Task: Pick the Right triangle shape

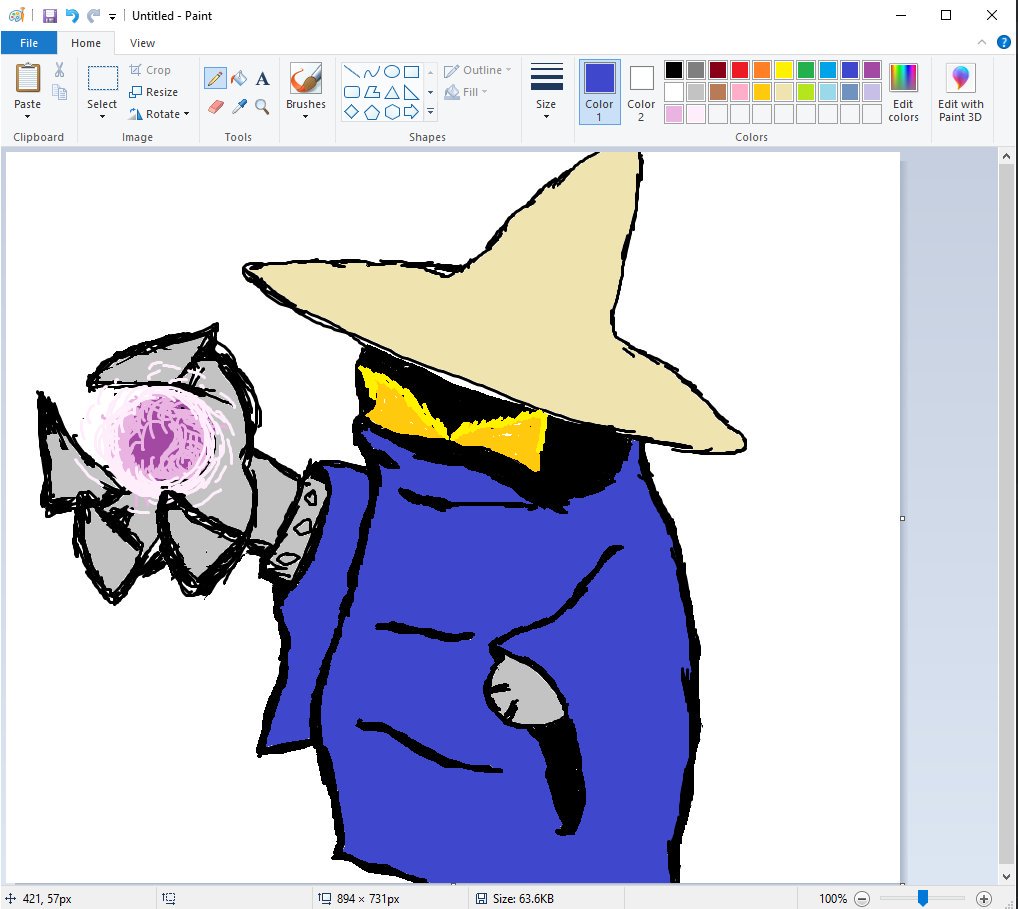Action: (412, 92)
